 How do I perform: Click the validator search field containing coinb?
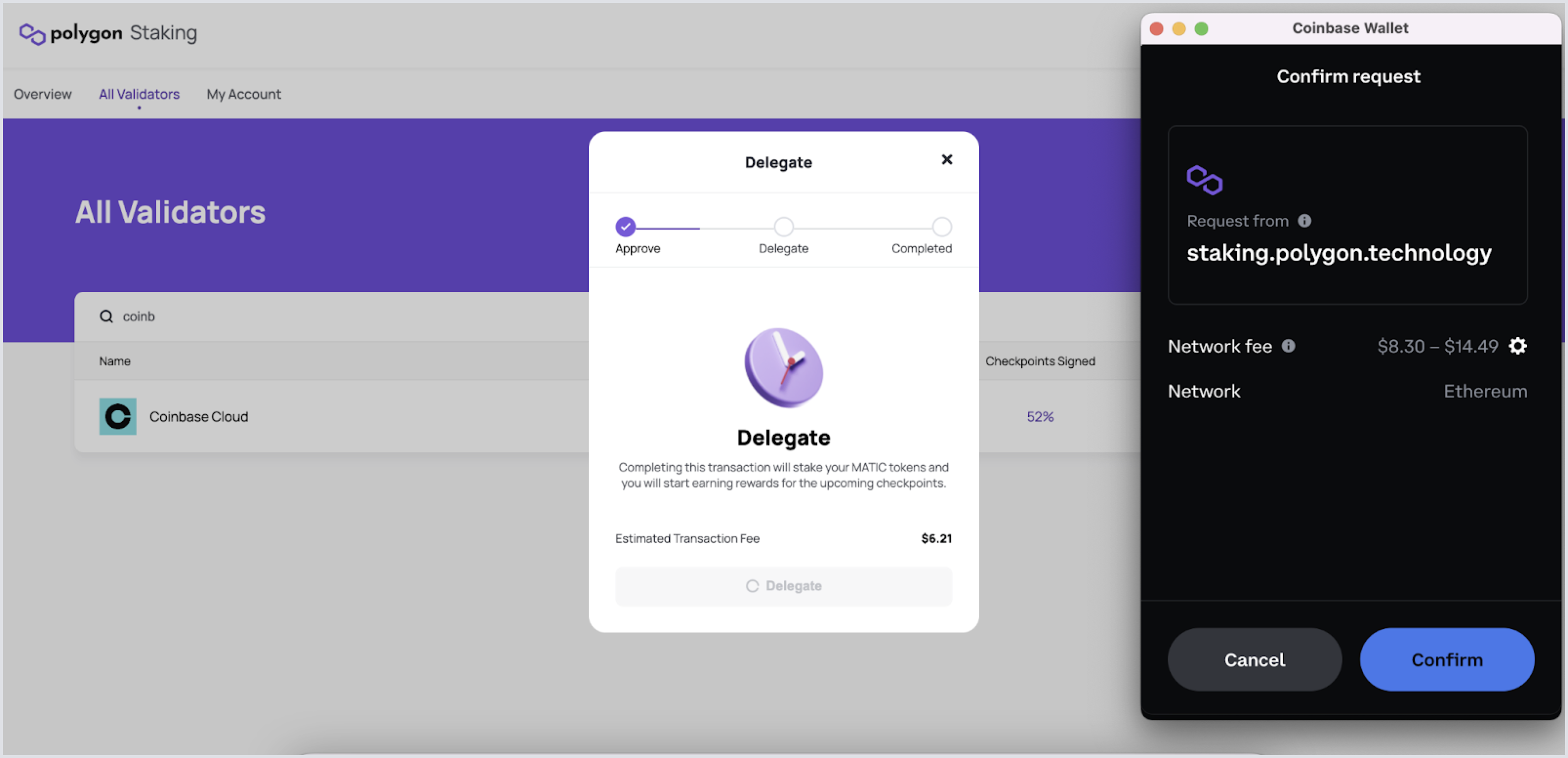tap(304, 316)
